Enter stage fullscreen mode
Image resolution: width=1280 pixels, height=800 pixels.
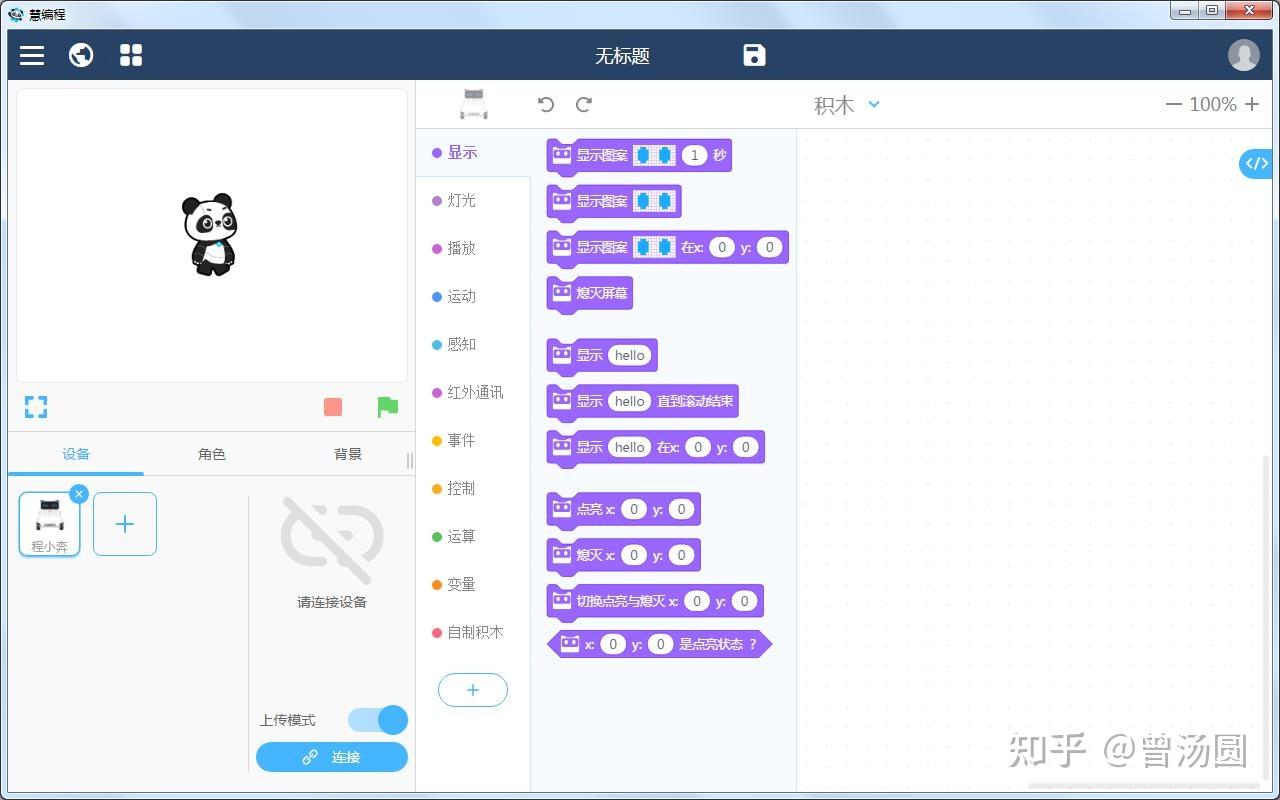(36, 407)
